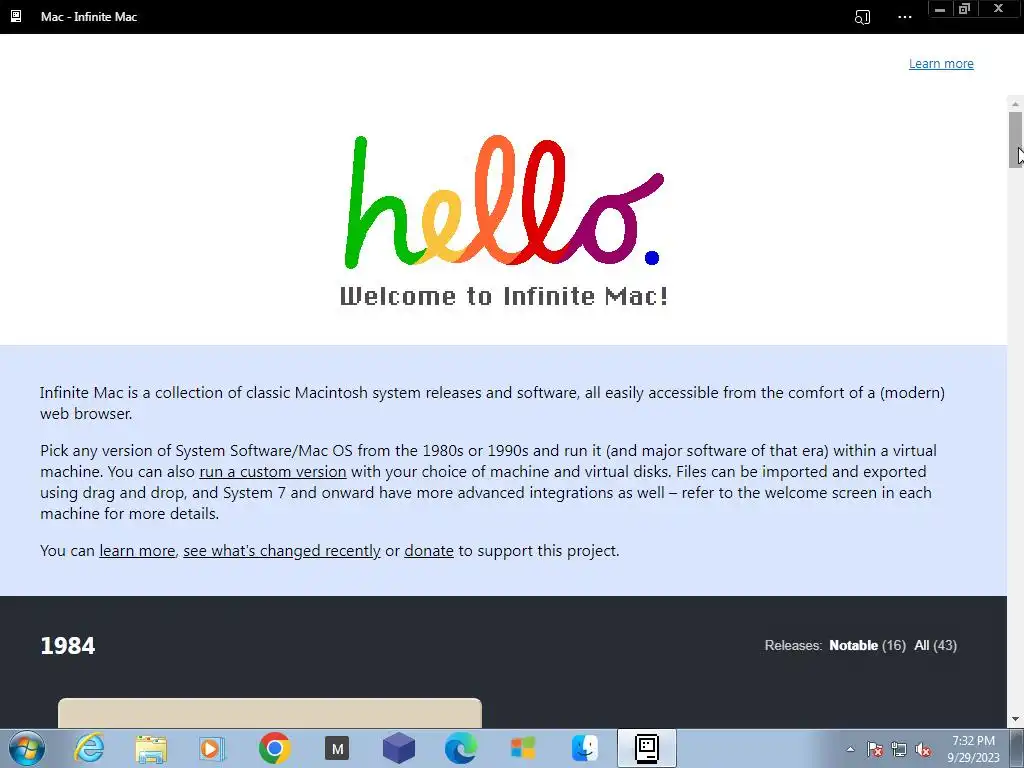Viewport: 1024px width, 768px height.
Task: Open the 'learn more' link in the intro paragraph
Action: pos(137,551)
